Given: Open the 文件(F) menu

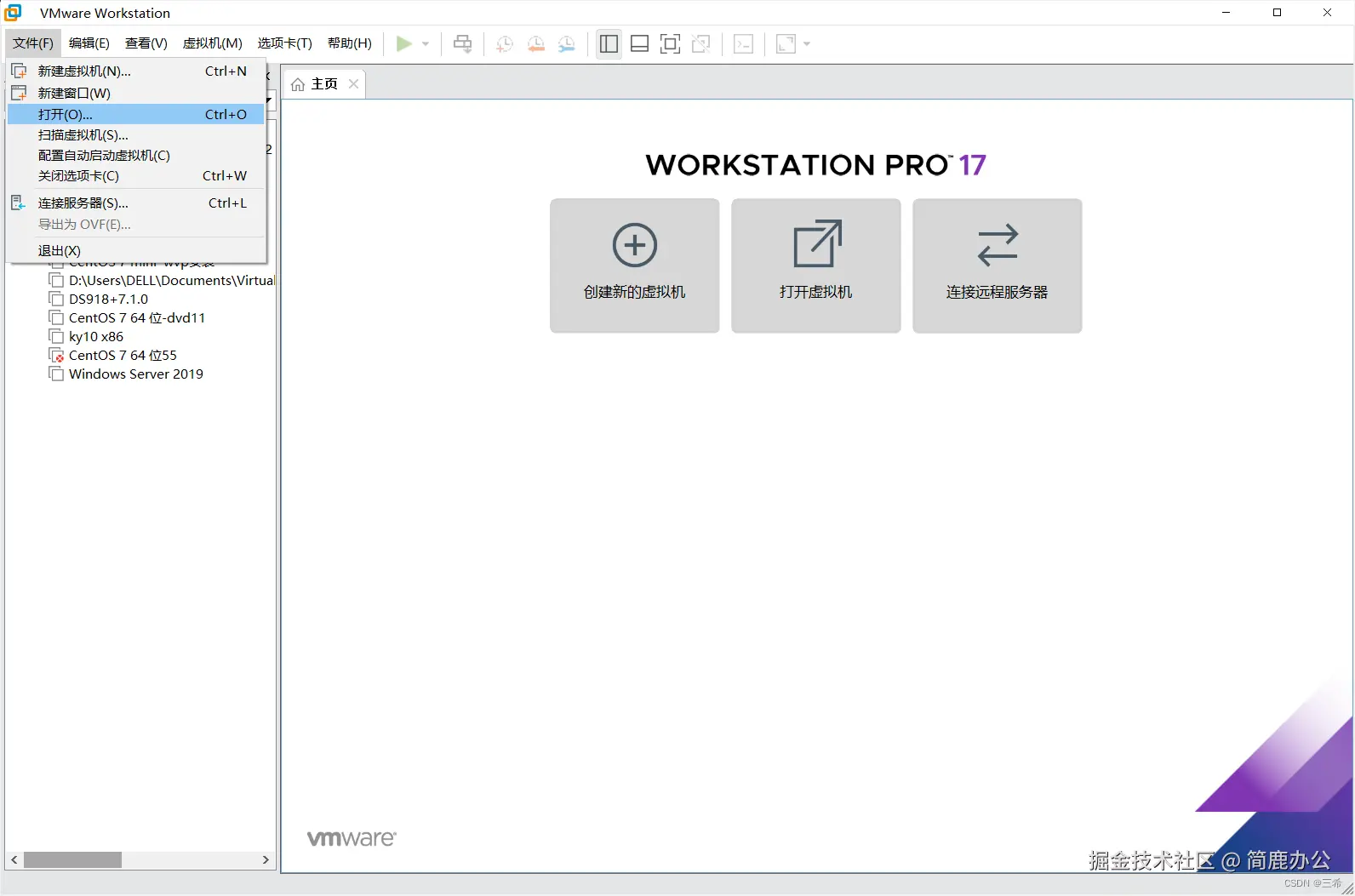Looking at the screenshot, I should 33,43.
